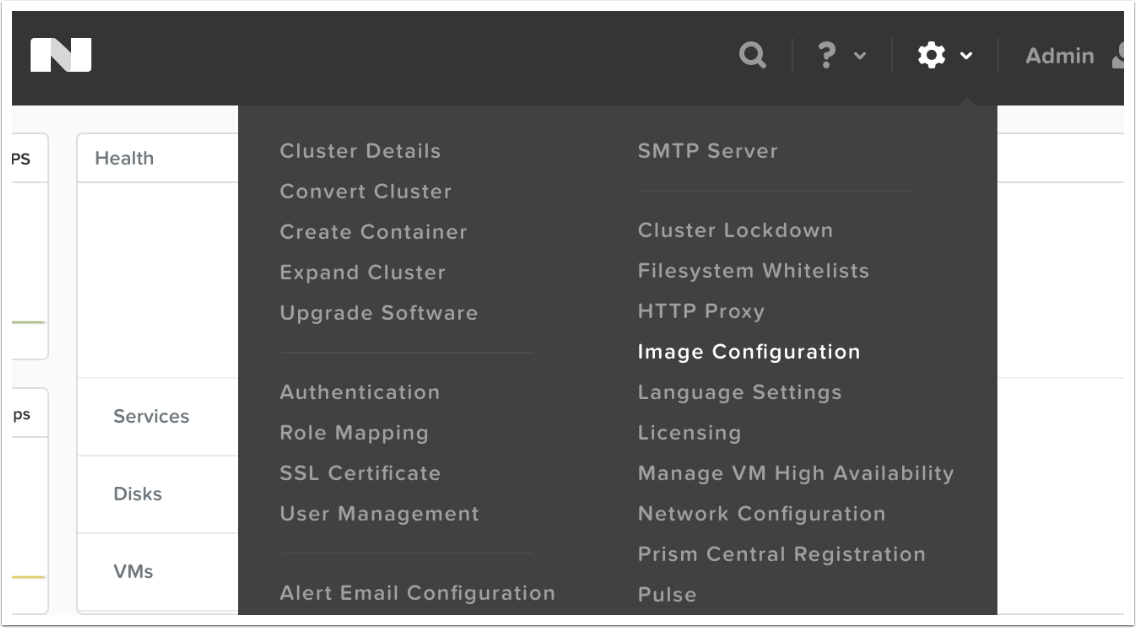
Task: Choose Upgrade Software option
Action: pos(378,313)
